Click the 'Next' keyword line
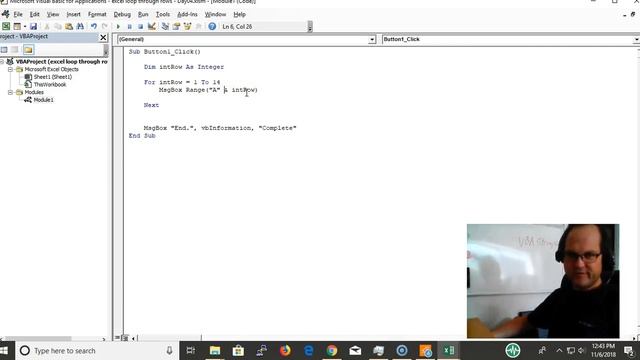 pyautogui.click(x=151, y=105)
